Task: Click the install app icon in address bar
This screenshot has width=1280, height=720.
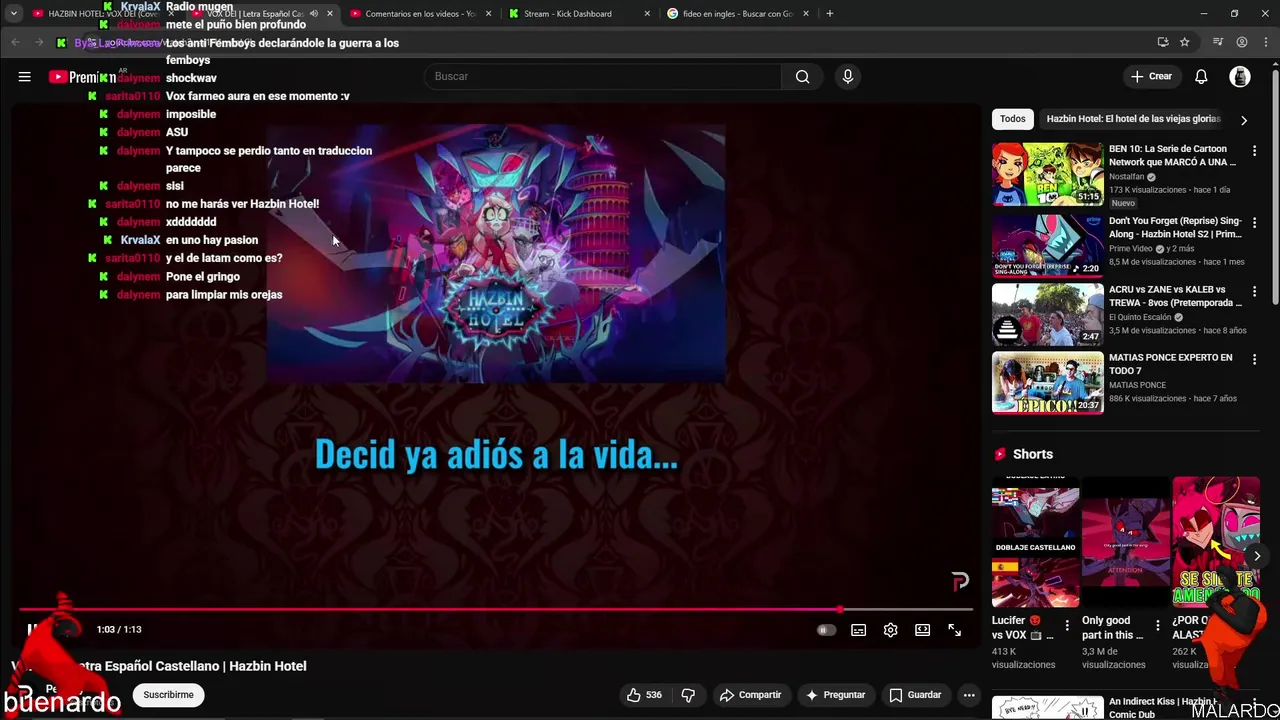Action: tap(1162, 42)
